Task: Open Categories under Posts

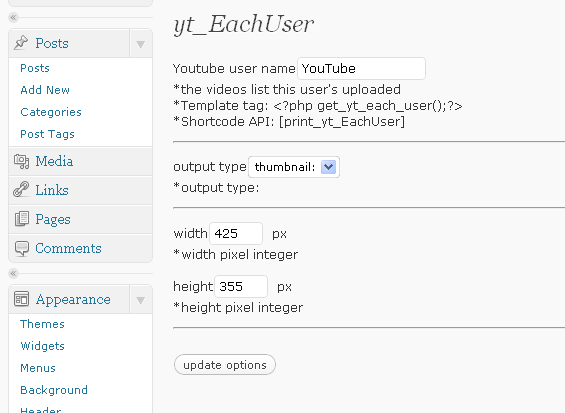Action: [x=51, y=112]
